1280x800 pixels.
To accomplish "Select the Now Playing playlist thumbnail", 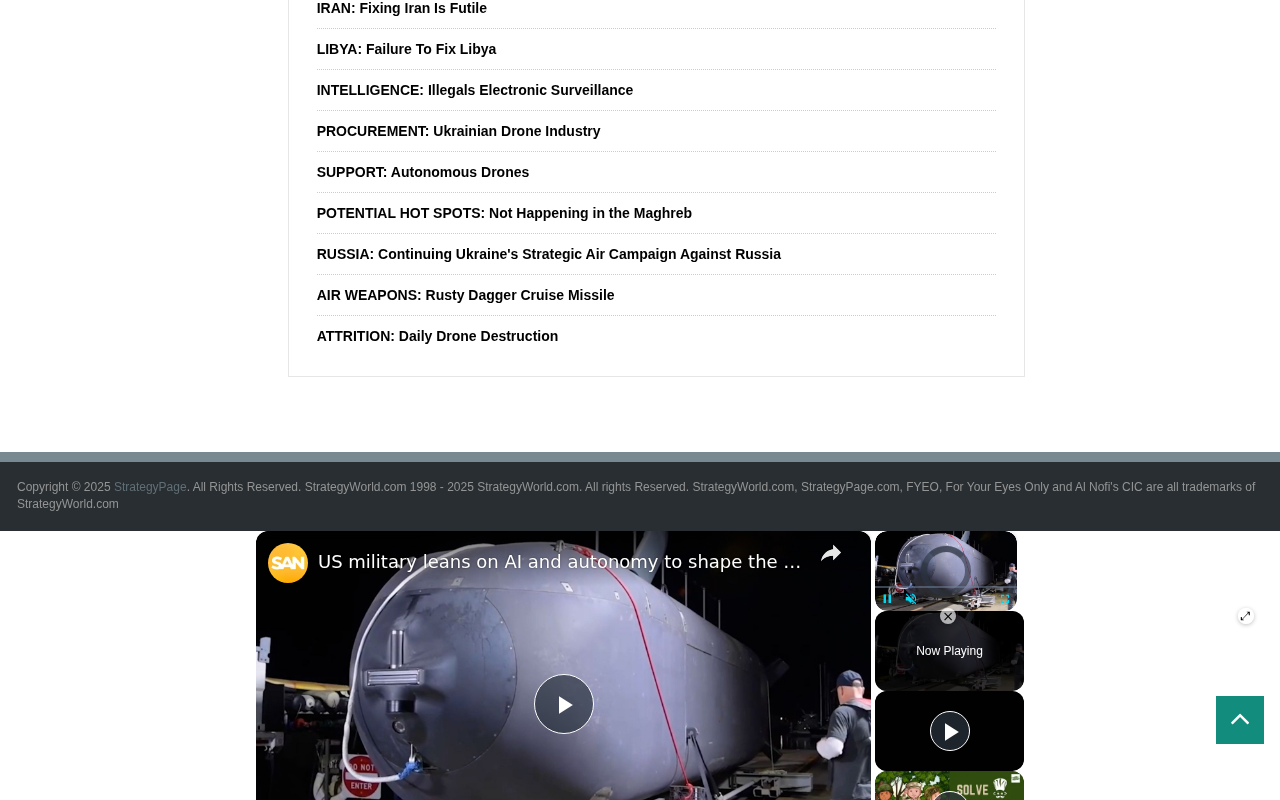I will (x=949, y=651).
